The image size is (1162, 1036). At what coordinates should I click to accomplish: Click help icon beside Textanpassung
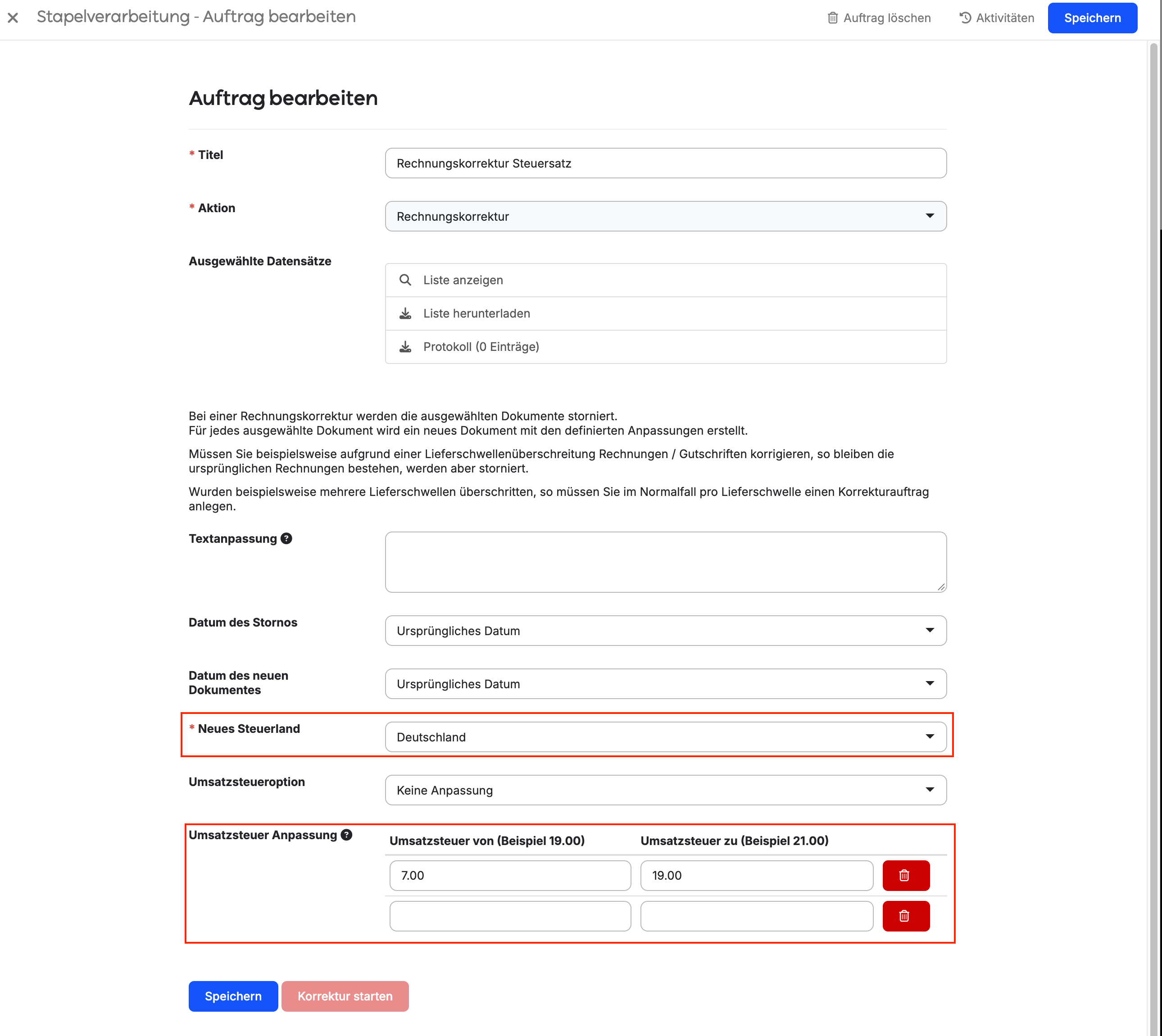tap(287, 538)
